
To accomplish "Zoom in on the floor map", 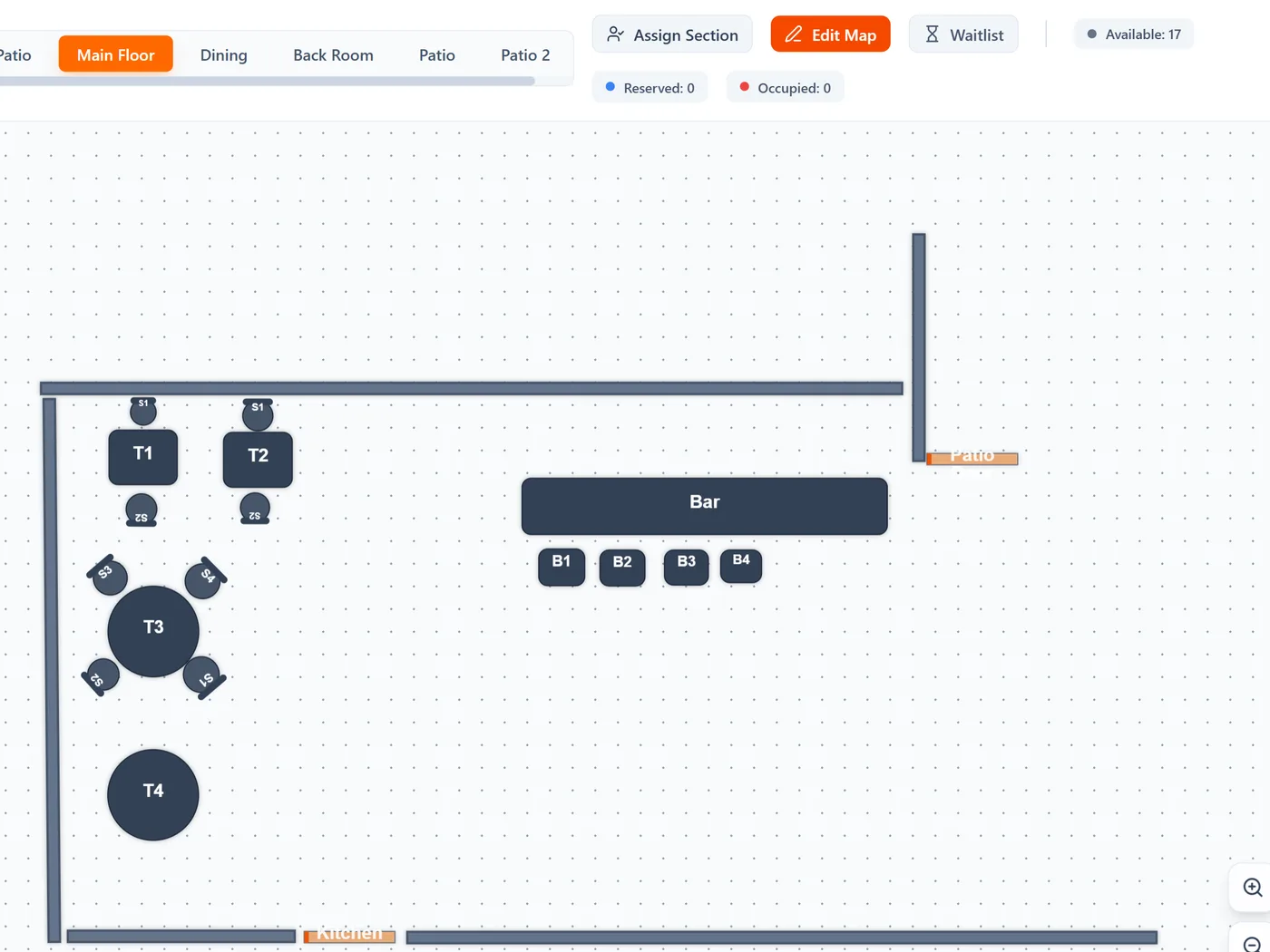I will 1252,888.
